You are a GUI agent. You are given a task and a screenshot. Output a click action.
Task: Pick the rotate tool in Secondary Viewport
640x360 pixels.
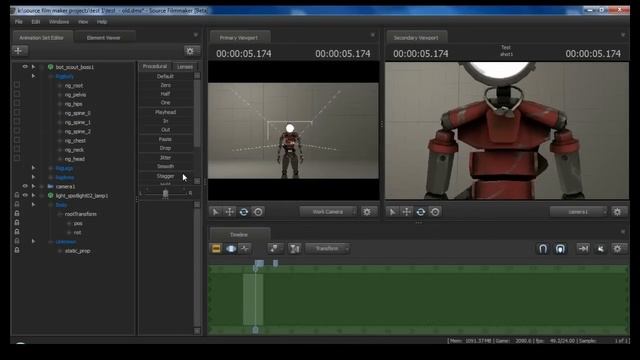pyautogui.click(x=421, y=212)
